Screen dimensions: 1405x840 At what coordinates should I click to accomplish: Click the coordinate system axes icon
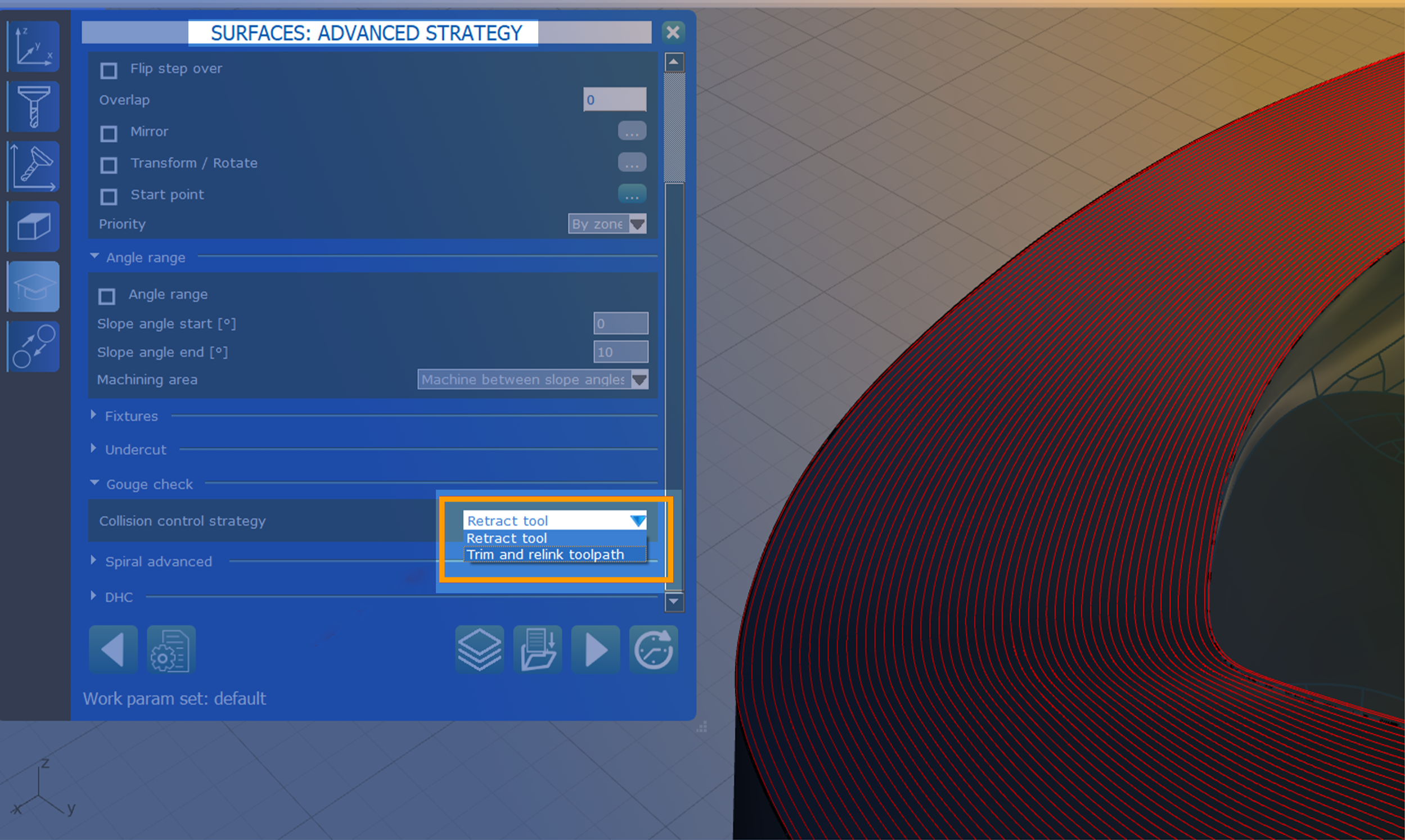33,47
